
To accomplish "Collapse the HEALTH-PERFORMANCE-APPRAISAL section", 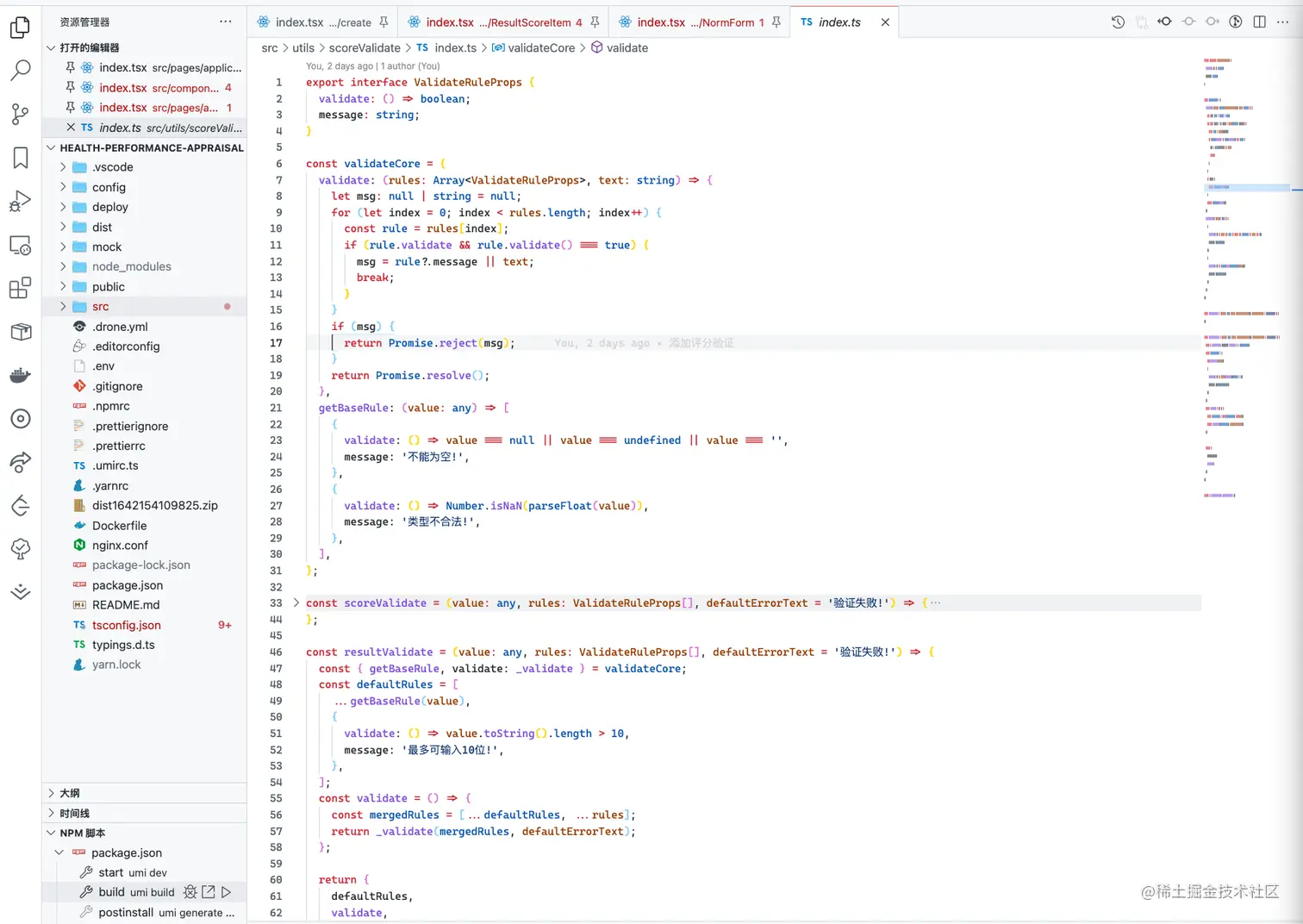I will click(x=144, y=147).
